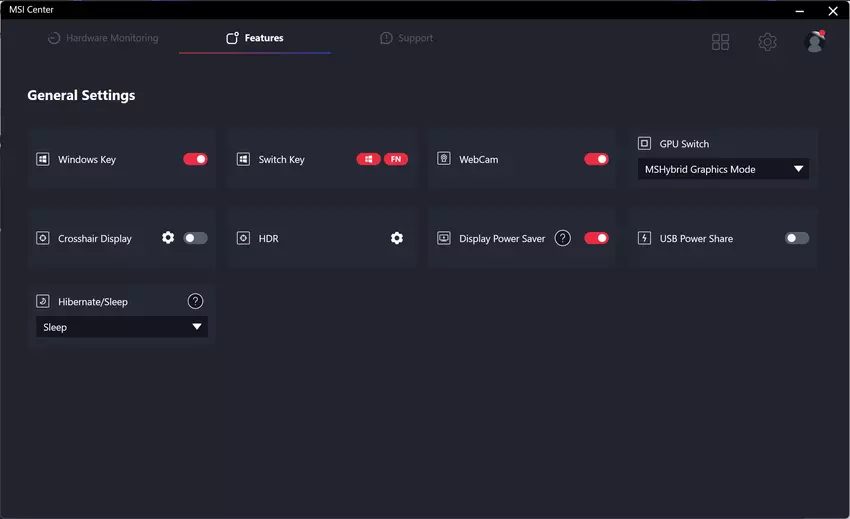Open MSI Center settings gear

click(767, 42)
